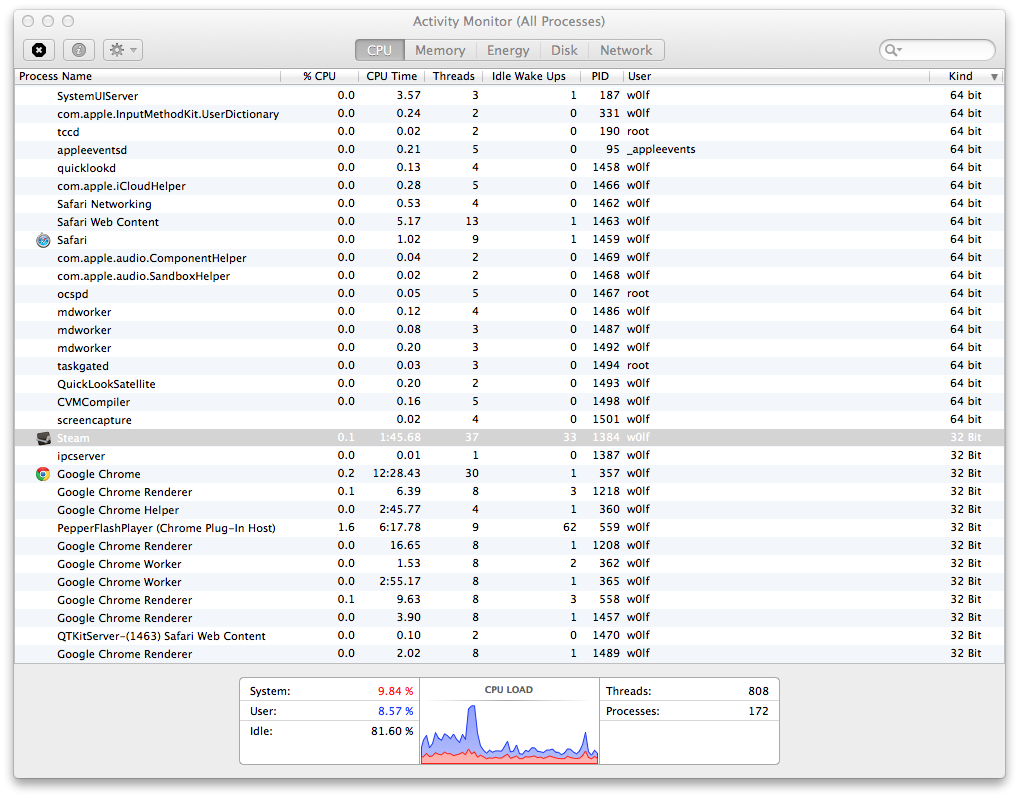Image resolution: width=1019 pixels, height=798 pixels.
Task: Select the Safari Web Content process with PID 1463
Action: click(510, 222)
